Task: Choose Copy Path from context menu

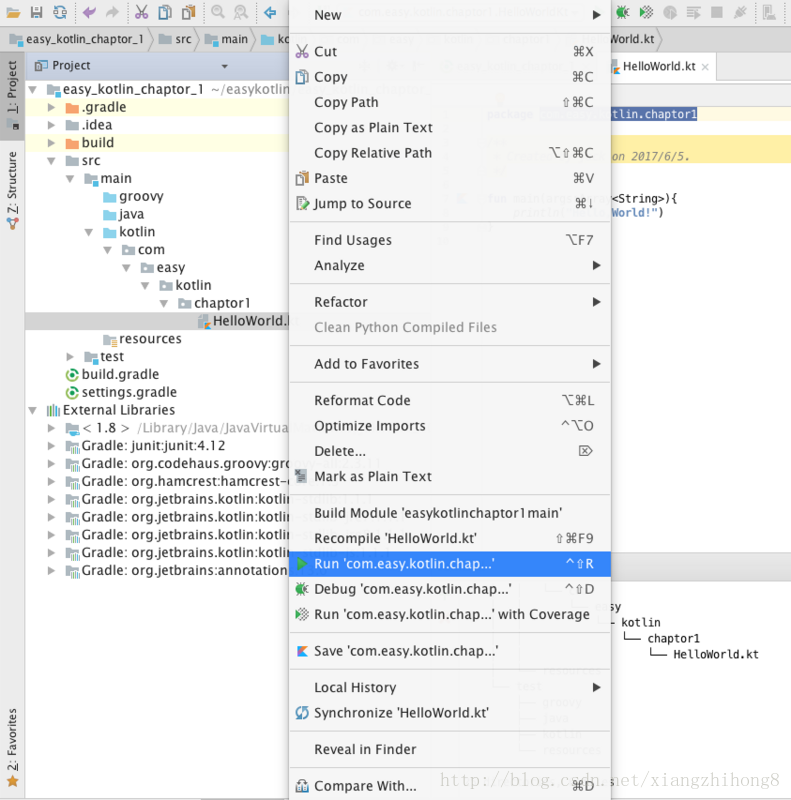Action: point(450,103)
